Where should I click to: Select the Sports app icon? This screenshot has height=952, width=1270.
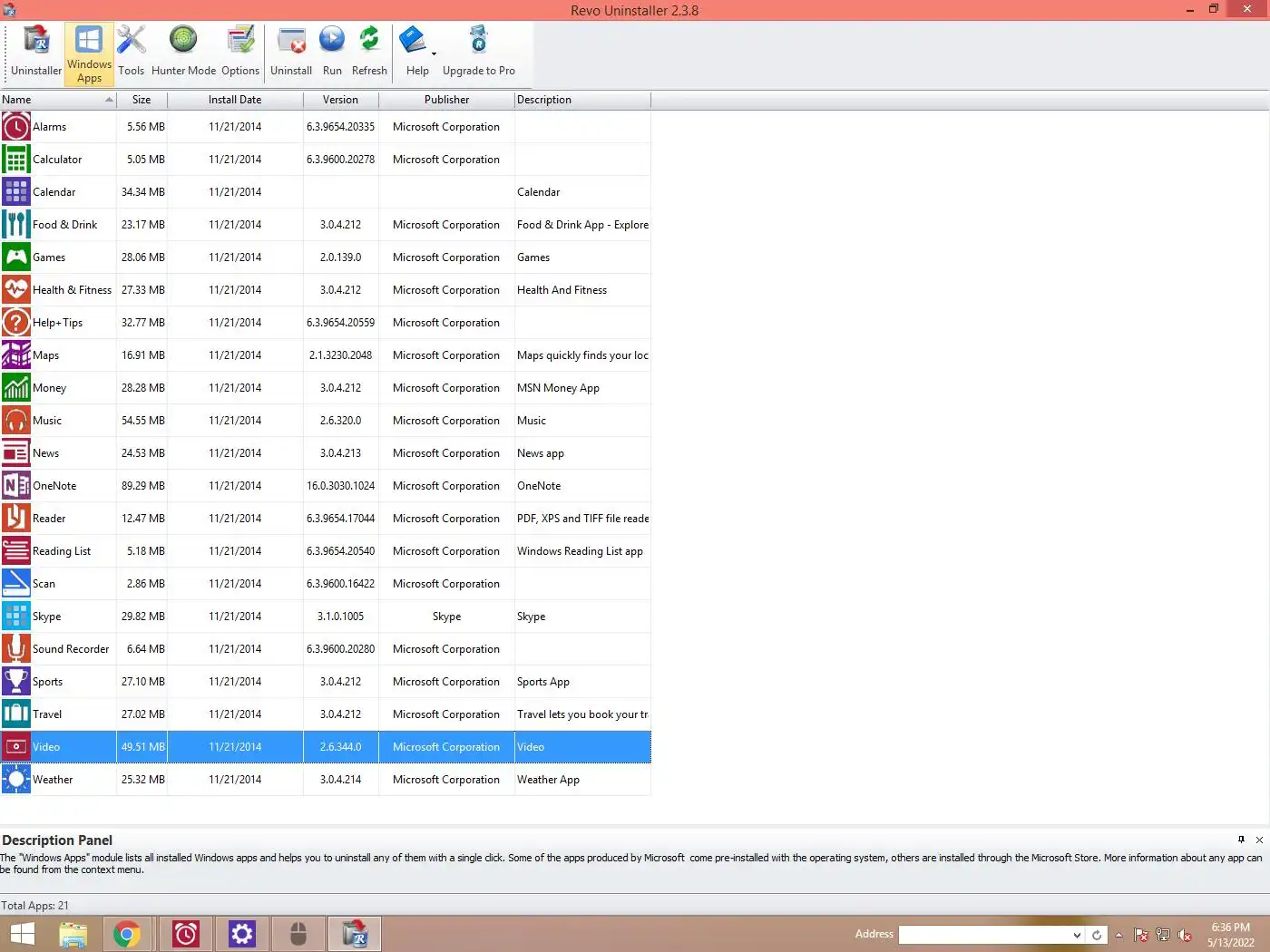(16, 682)
